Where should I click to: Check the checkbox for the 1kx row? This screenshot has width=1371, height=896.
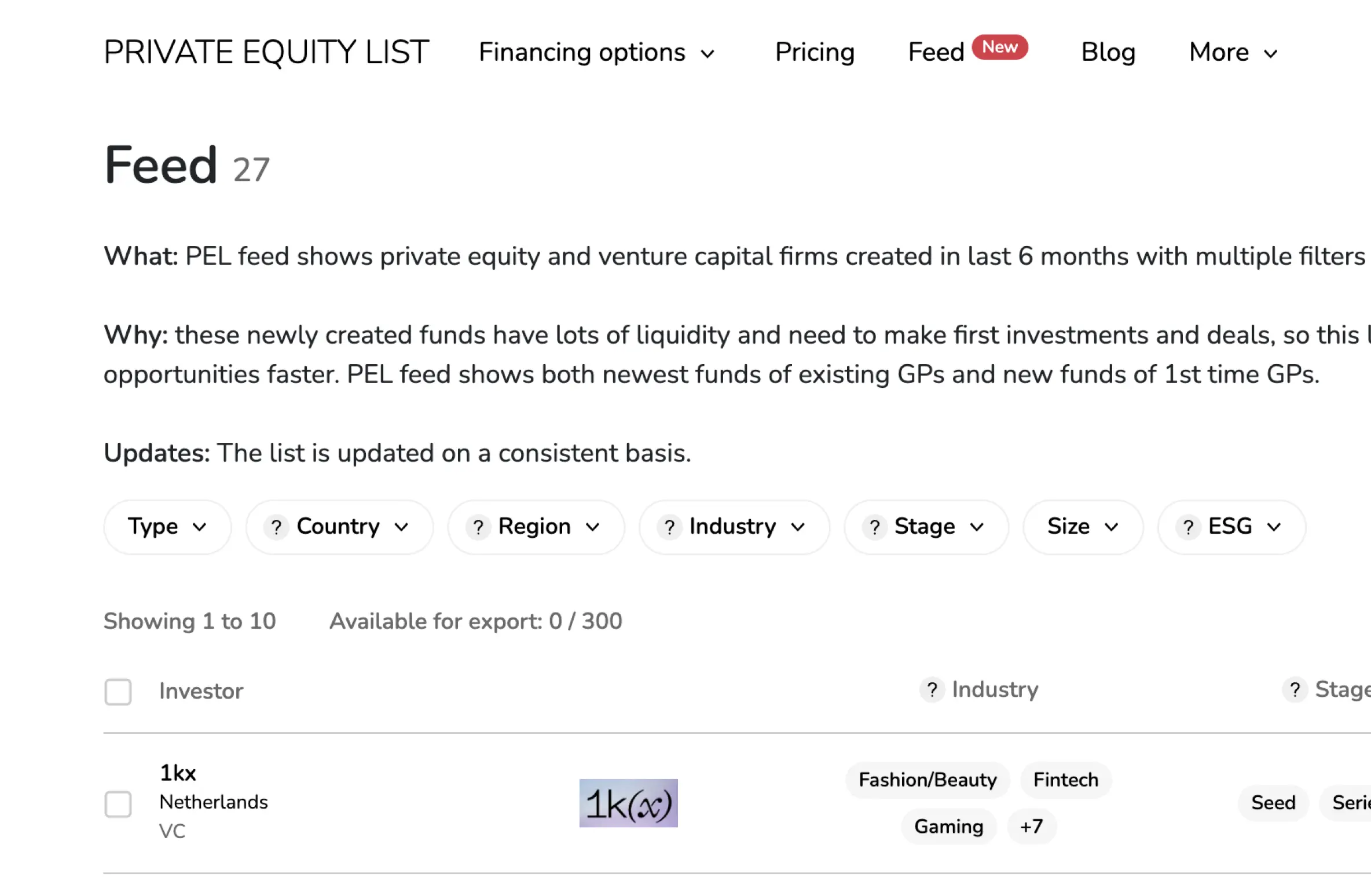[x=118, y=805]
